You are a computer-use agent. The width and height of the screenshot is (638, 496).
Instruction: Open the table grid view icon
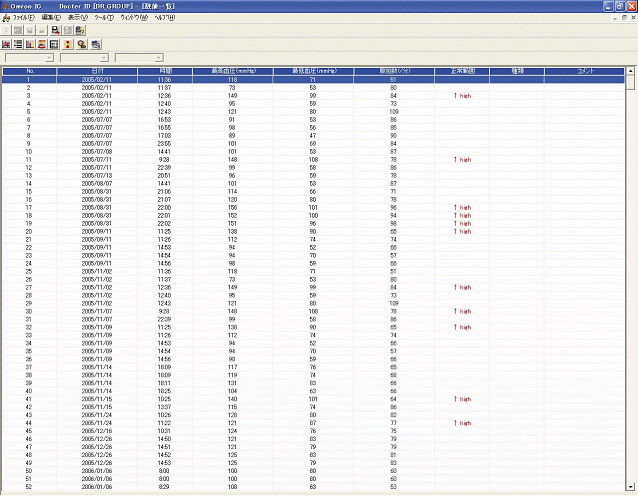(54, 44)
